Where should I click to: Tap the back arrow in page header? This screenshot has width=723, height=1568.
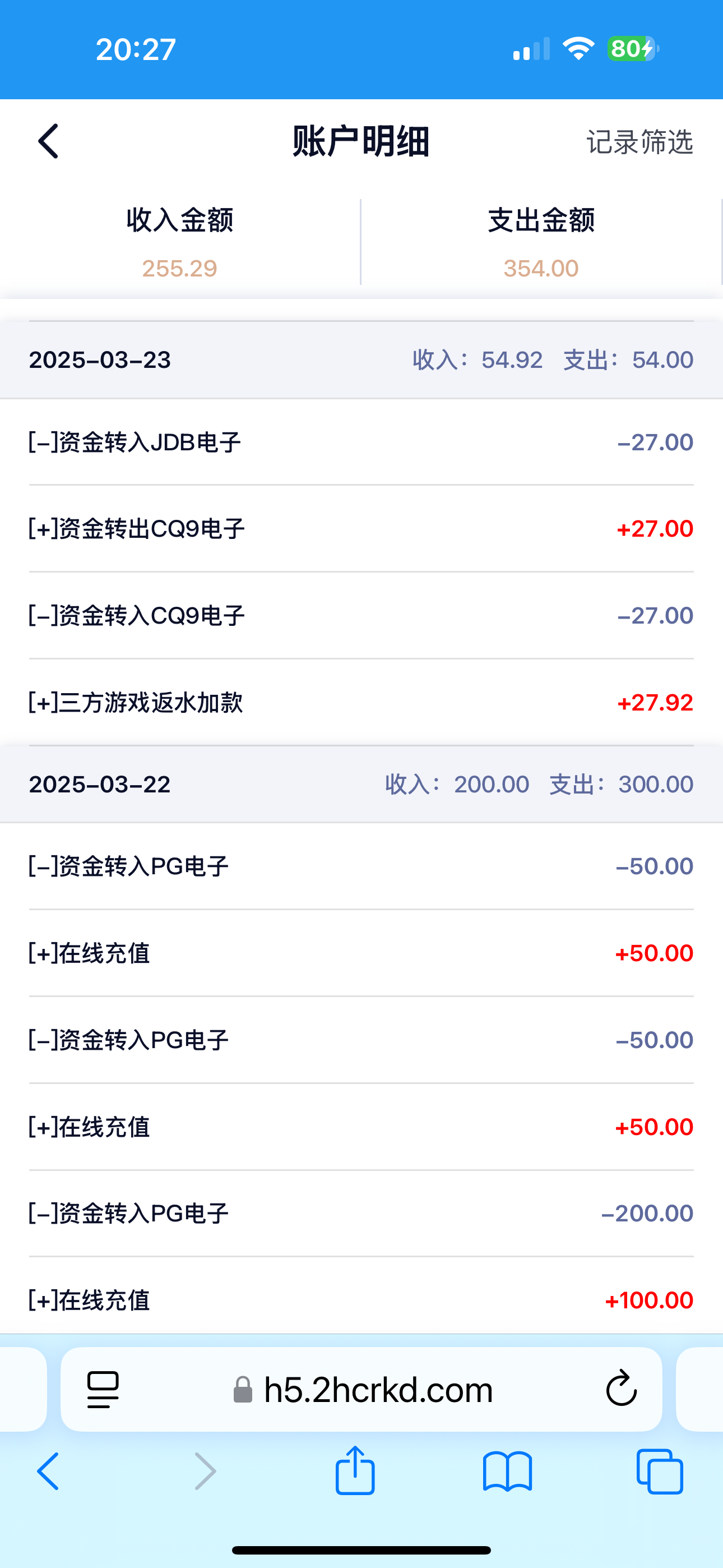pos(49,141)
